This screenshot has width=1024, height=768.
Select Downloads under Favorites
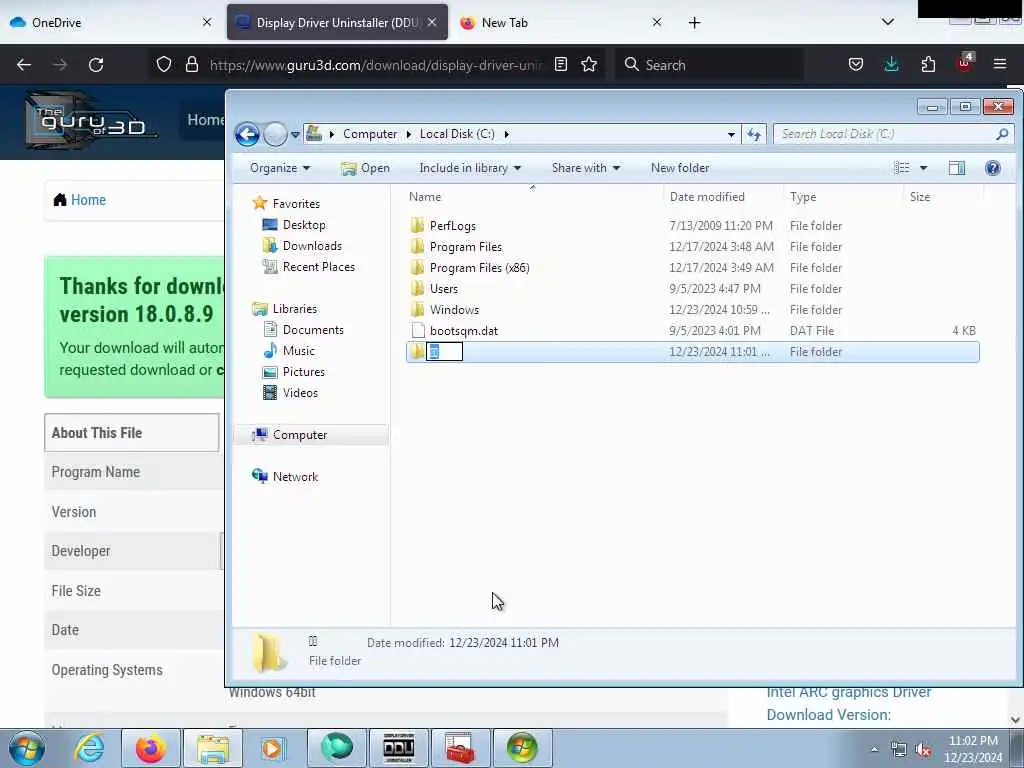click(312, 246)
